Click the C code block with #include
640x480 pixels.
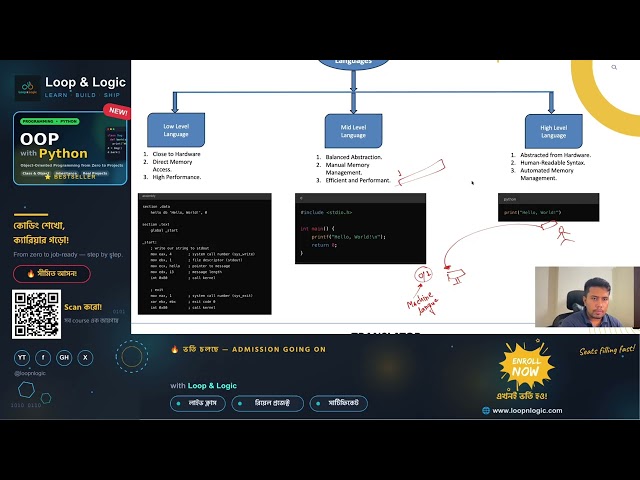(x=360, y=229)
